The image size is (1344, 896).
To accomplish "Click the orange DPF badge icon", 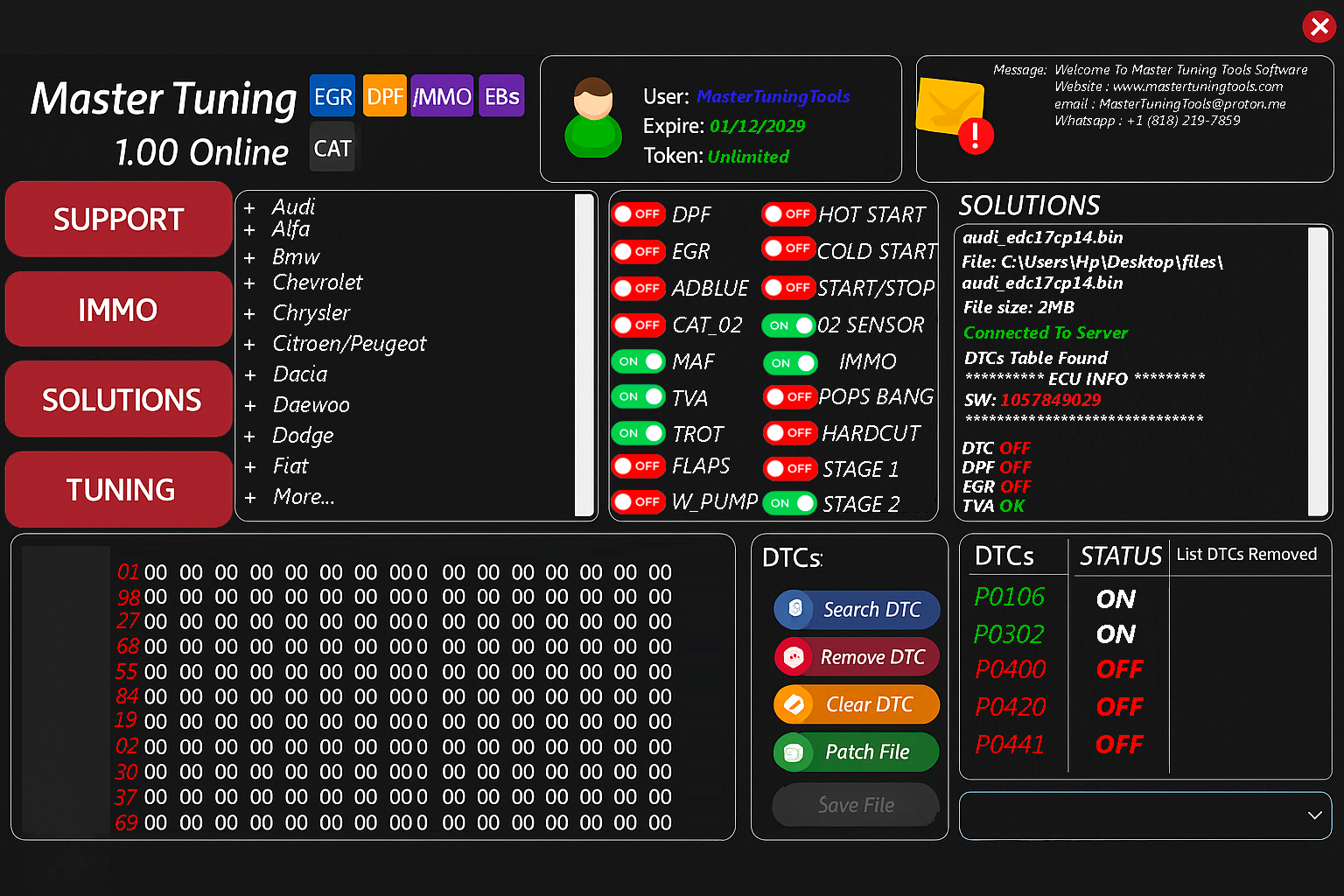I will tap(385, 96).
